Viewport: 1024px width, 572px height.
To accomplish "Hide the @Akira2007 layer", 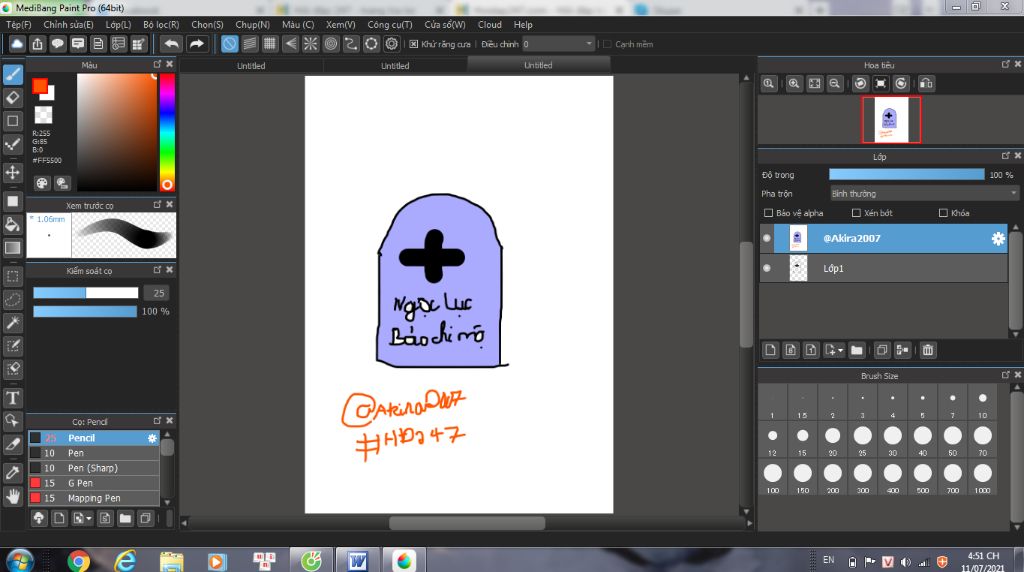I will pos(767,238).
